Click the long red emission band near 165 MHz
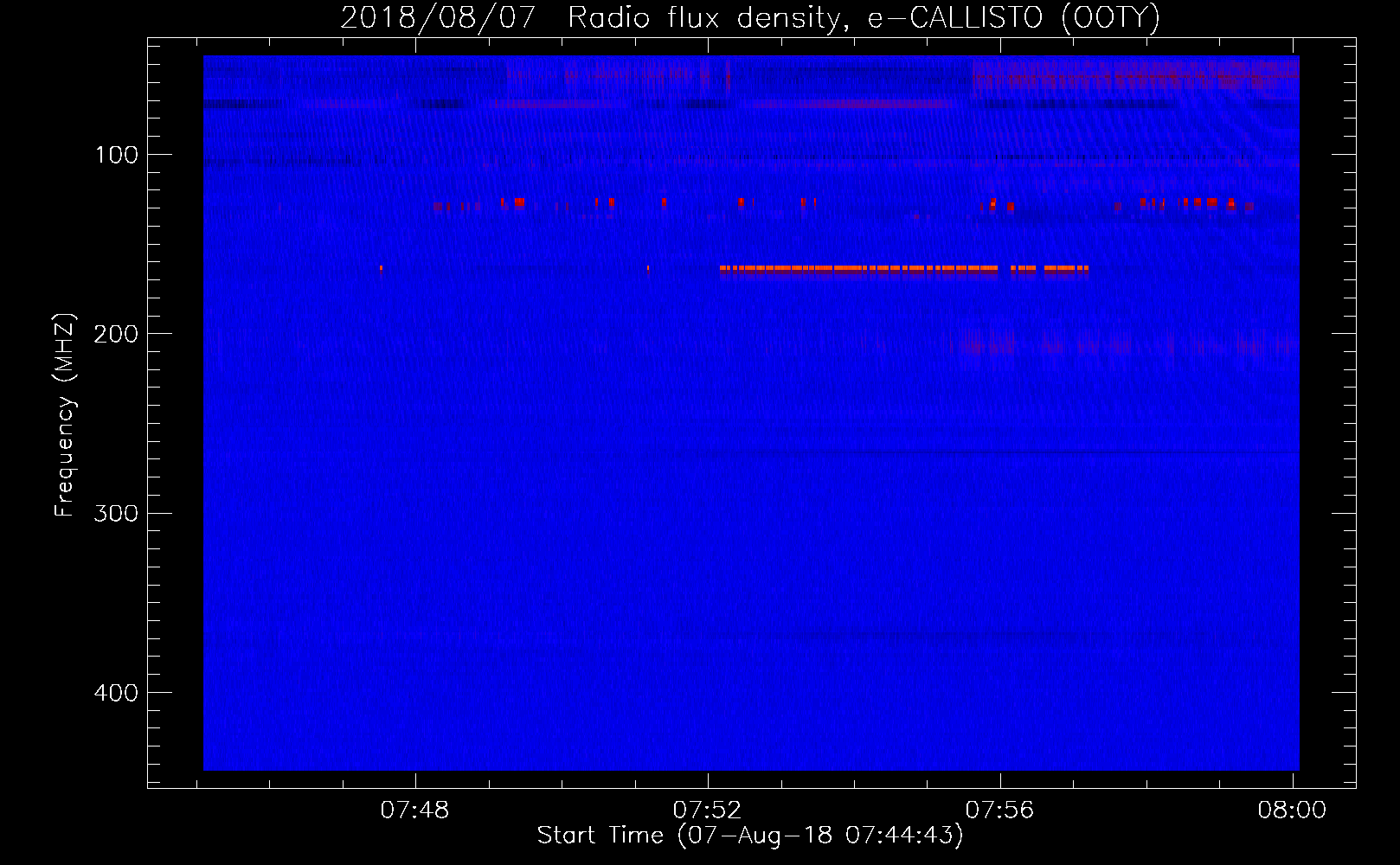The height and width of the screenshot is (865, 1400). [904, 269]
